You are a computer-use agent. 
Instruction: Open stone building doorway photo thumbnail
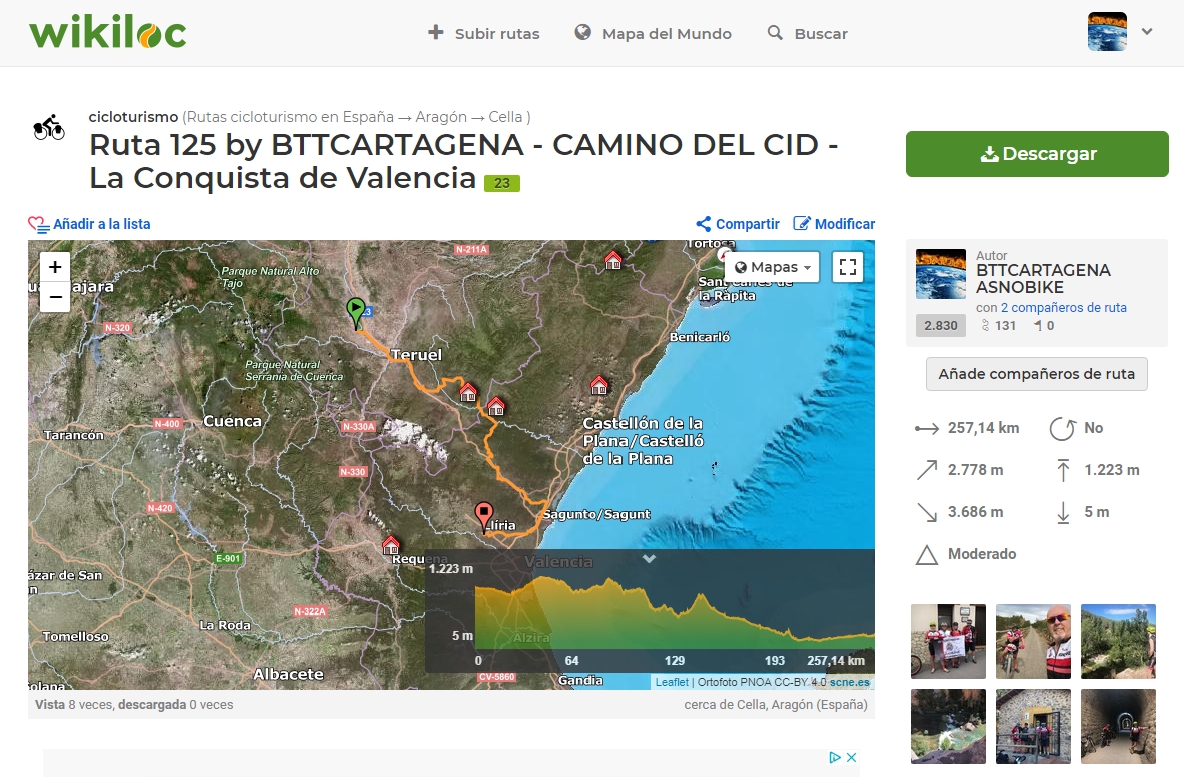1033,726
